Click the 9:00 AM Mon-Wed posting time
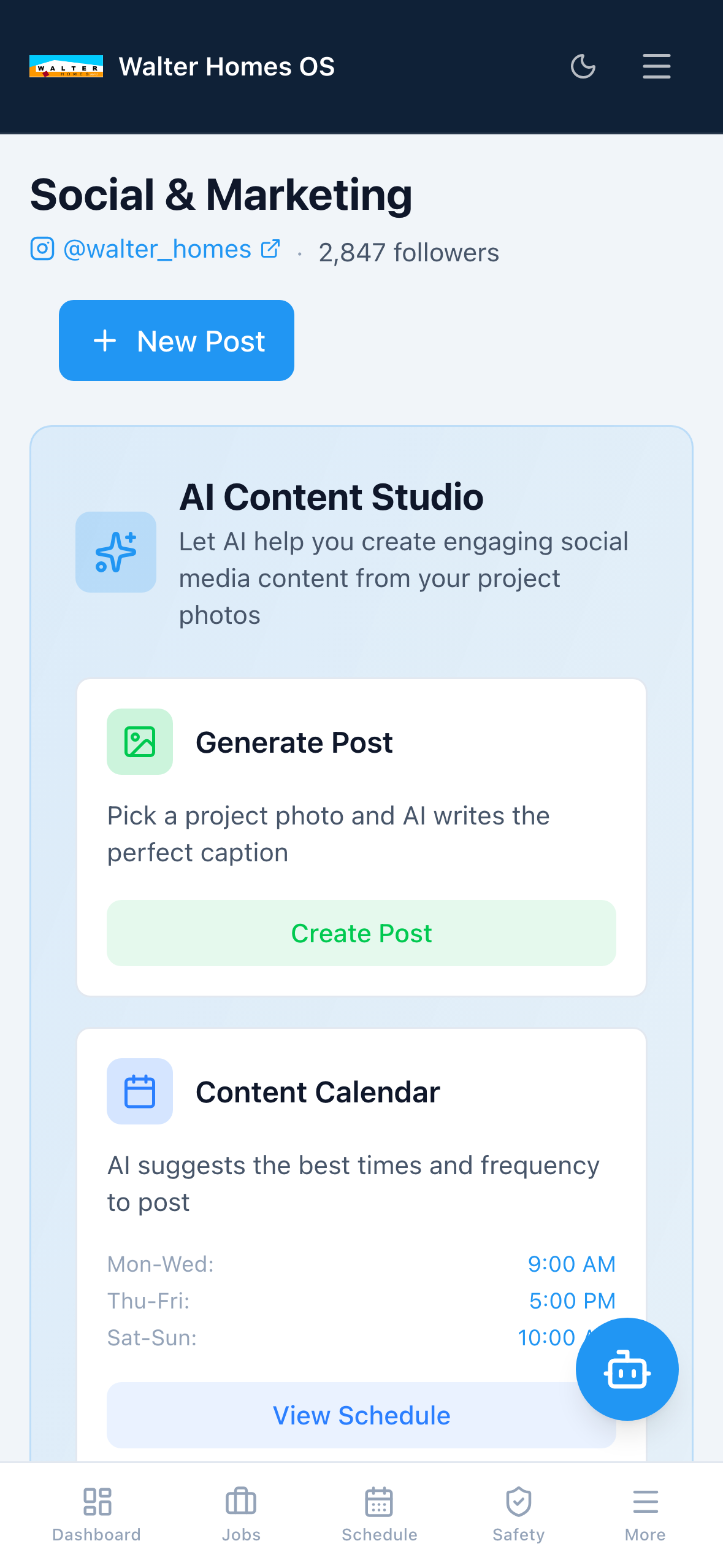This screenshot has height=1568, width=723. 572,1264
